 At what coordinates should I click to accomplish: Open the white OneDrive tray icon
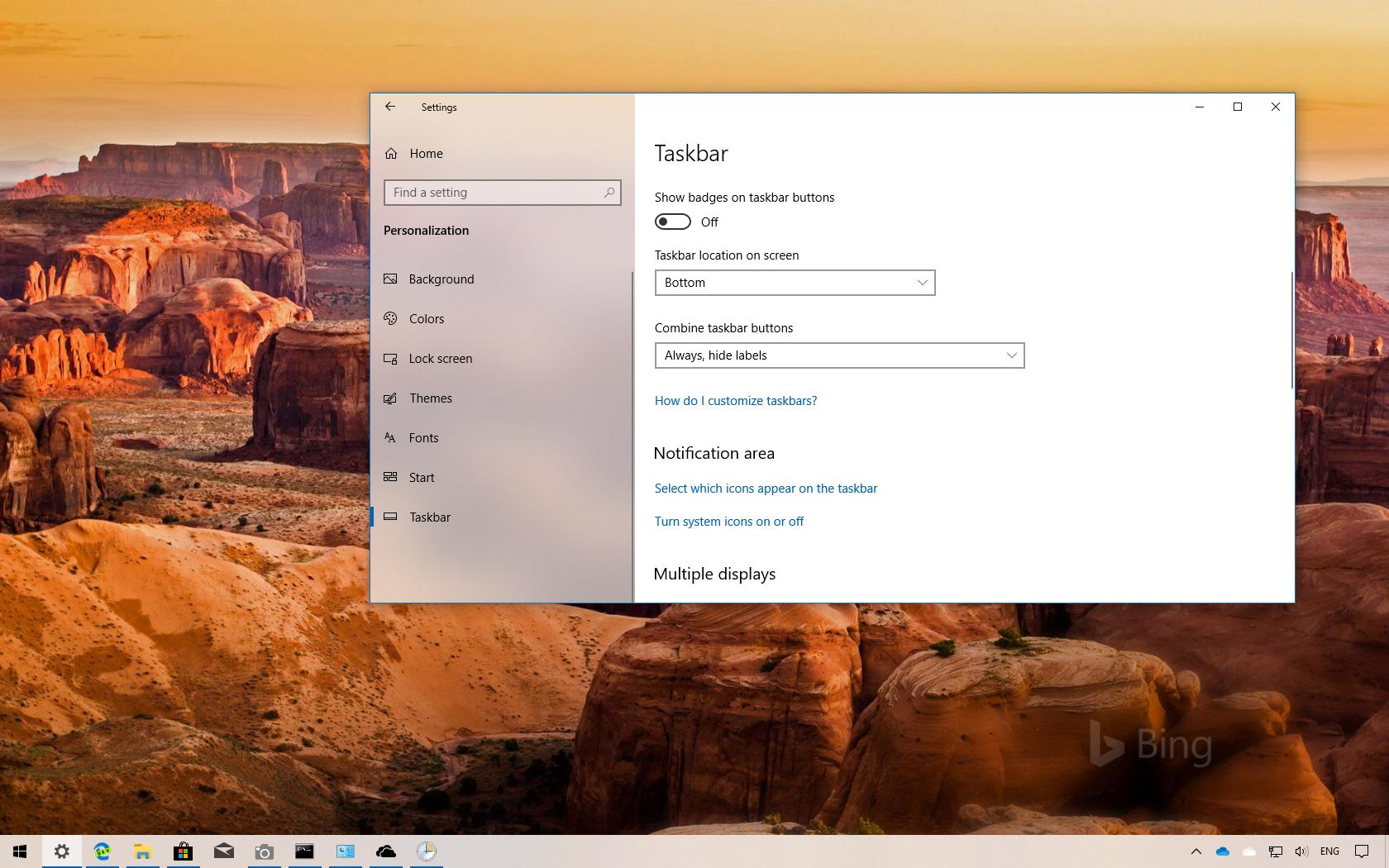point(1249,851)
